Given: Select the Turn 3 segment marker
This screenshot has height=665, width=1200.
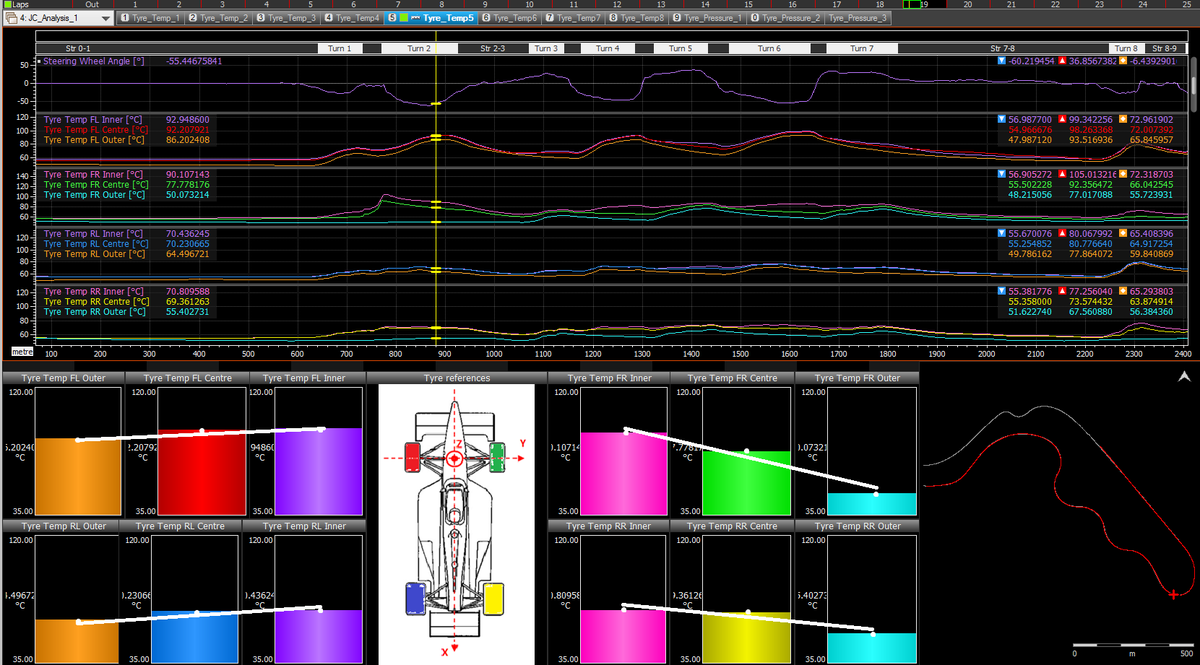Looking at the screenshot, I should coord(545,48).
